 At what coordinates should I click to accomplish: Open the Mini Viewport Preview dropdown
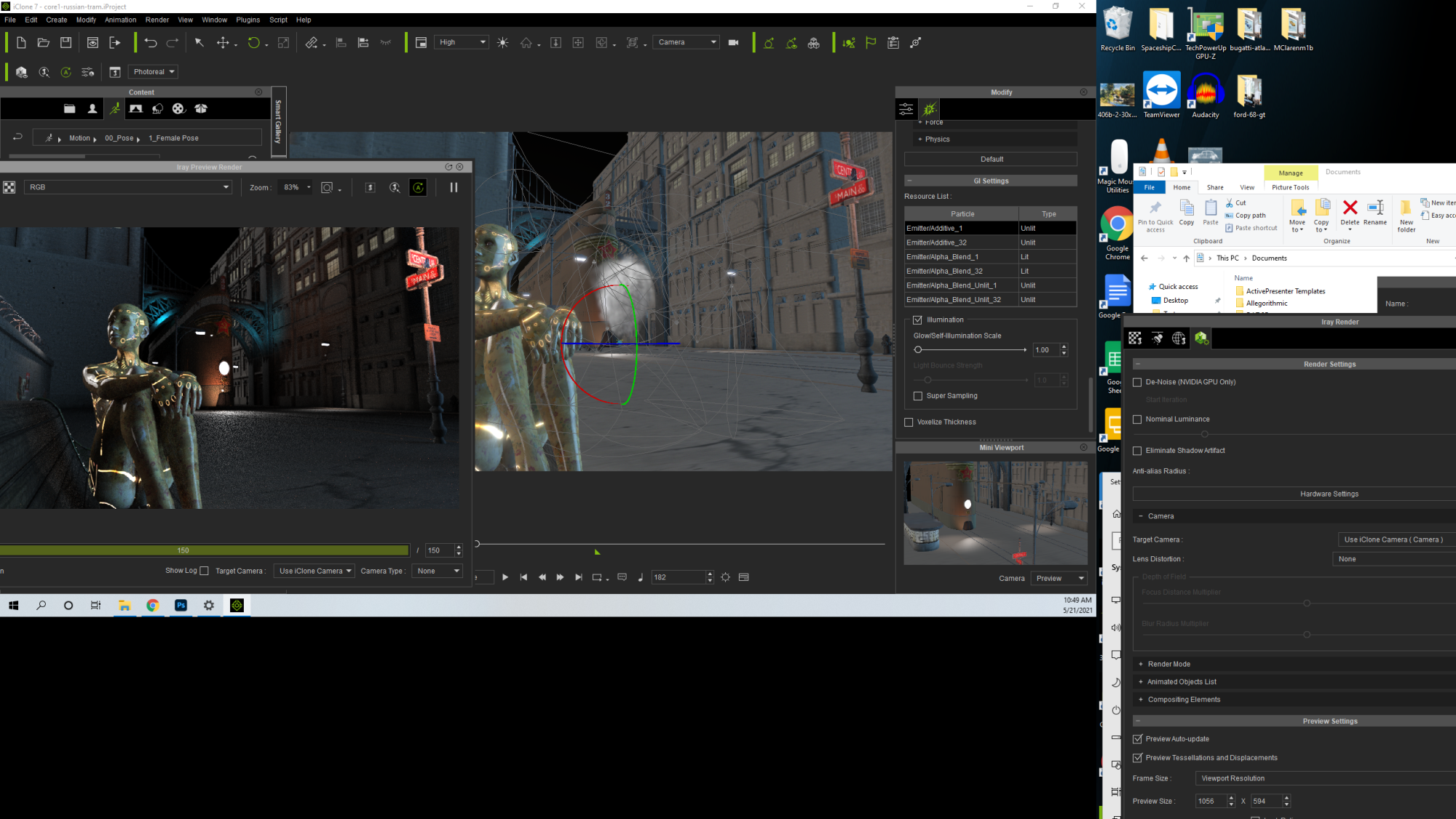pyautogui.click(x=1059, y=579)
